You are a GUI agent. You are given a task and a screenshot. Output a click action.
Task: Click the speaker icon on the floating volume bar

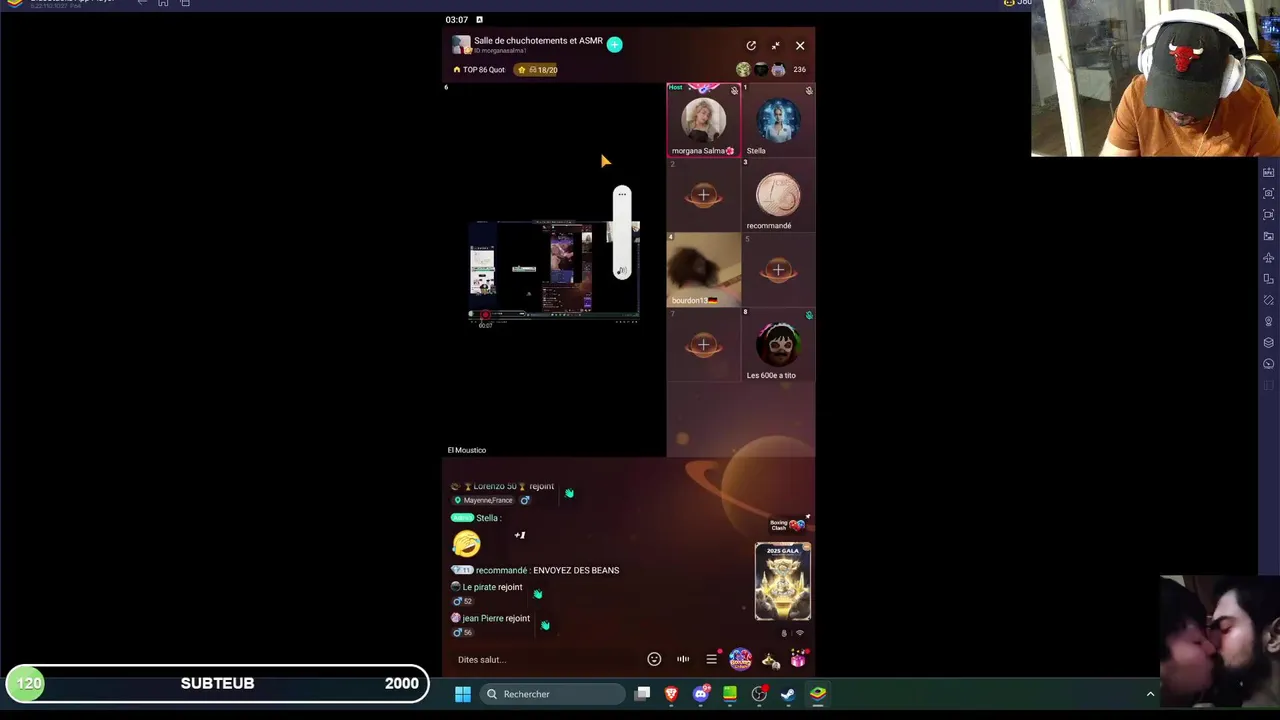[622, 271]
